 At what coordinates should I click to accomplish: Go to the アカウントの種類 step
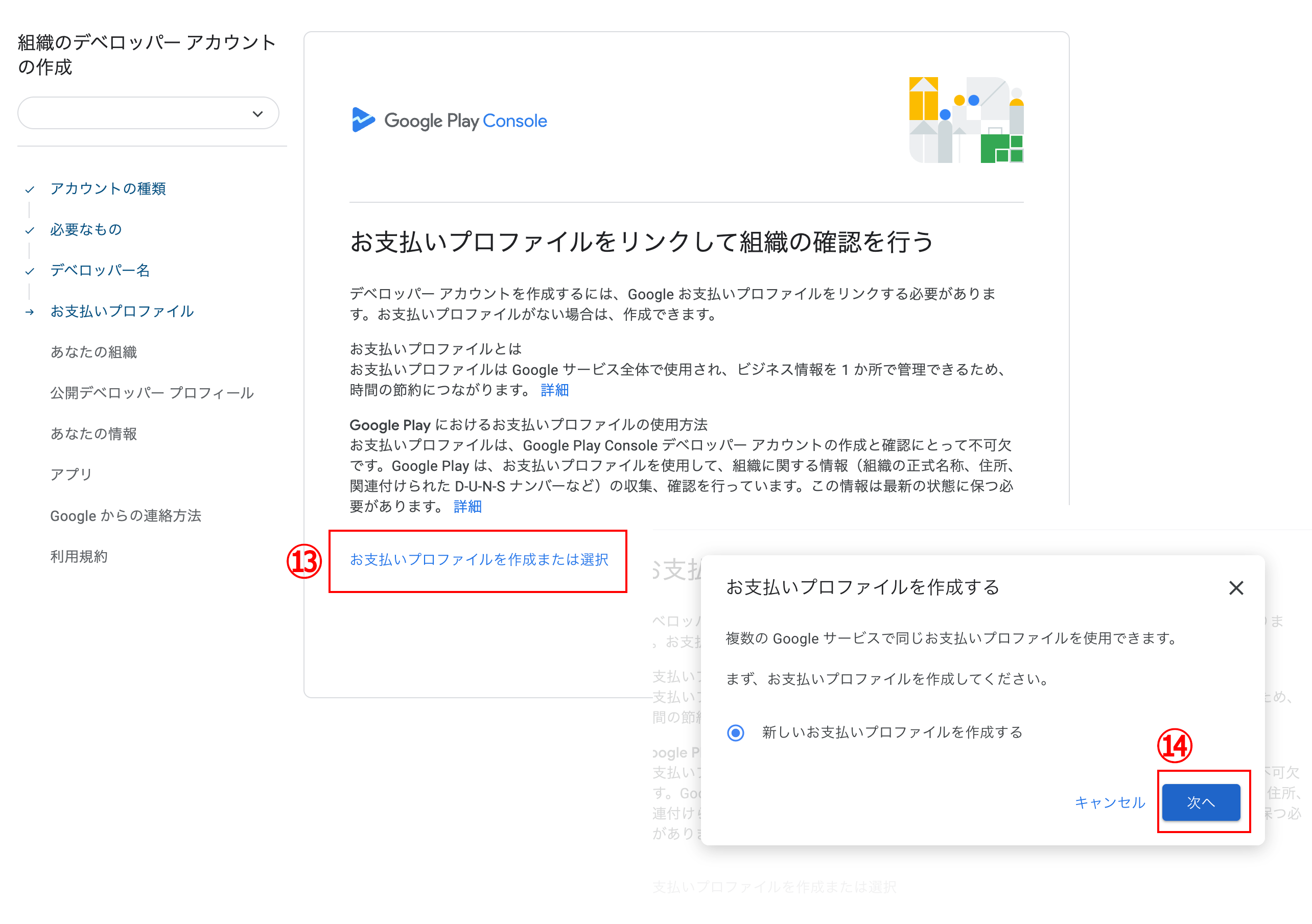[108, 188]
